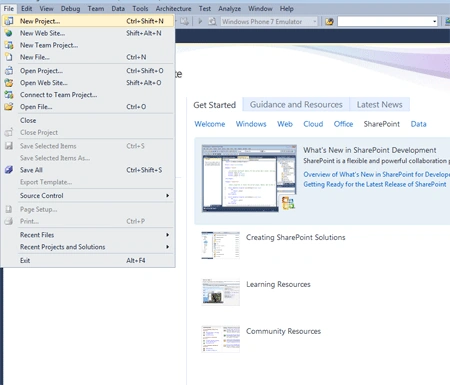This screenshot has width=450, height=385.
Task: Open the View menu
Action: click(x=46, y=9)
